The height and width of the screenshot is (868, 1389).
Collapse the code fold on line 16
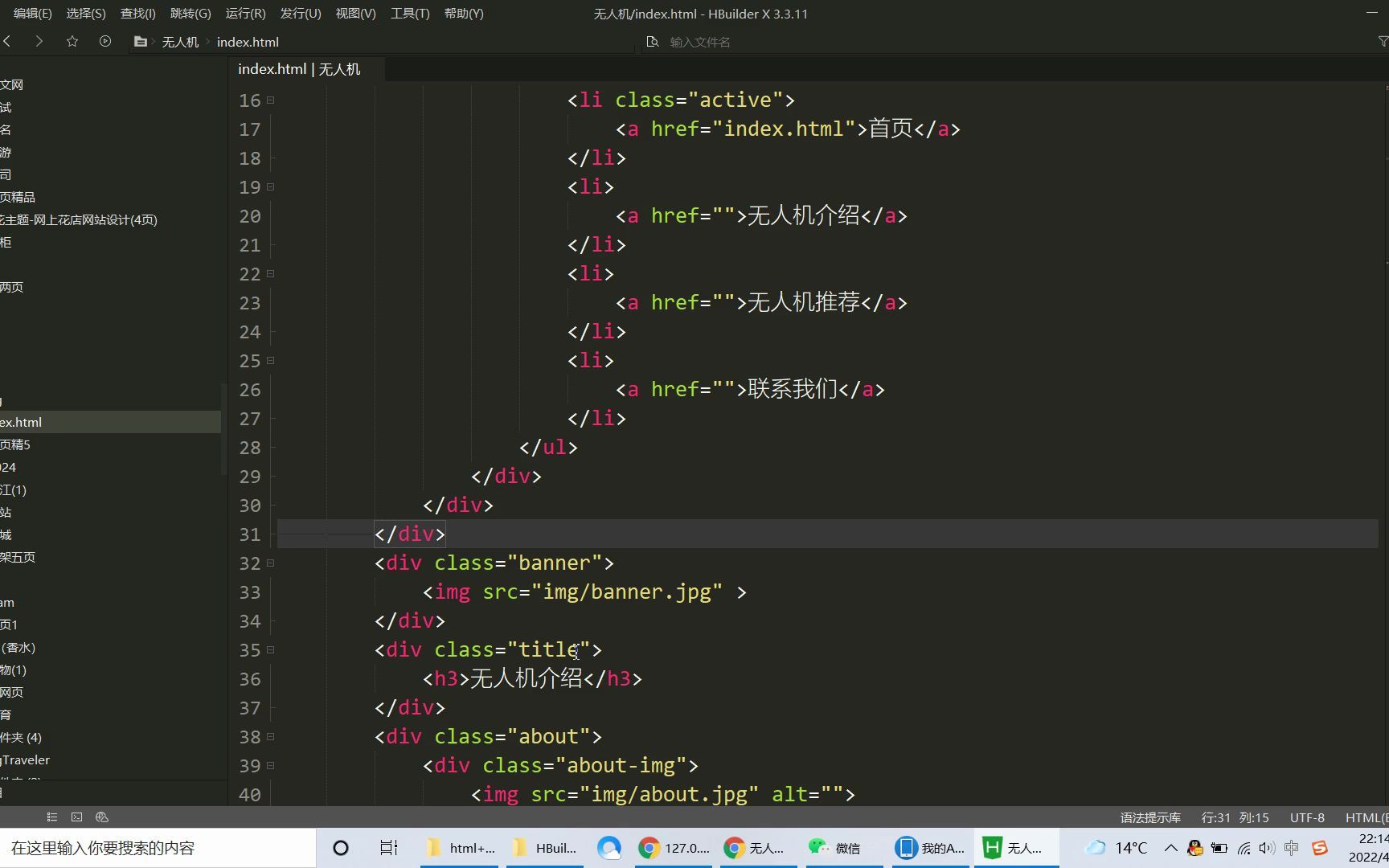(x=271, y=100)
